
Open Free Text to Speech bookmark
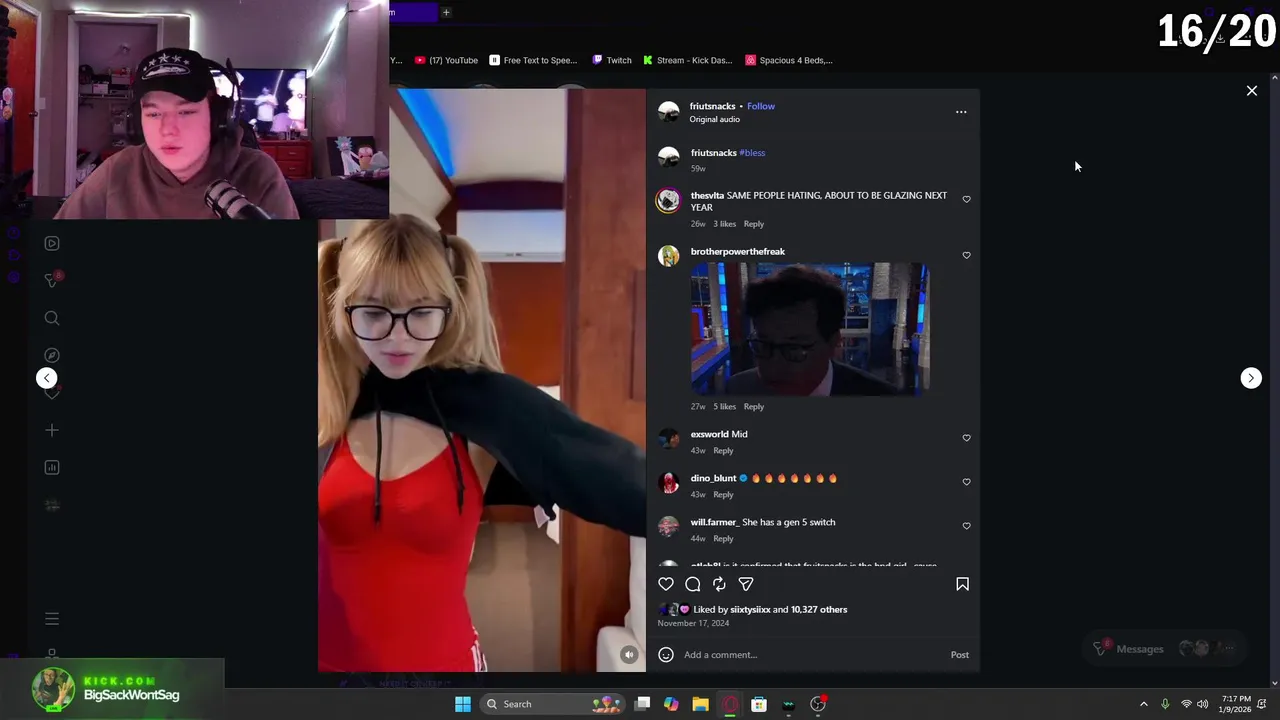click(x=533, y=60)
